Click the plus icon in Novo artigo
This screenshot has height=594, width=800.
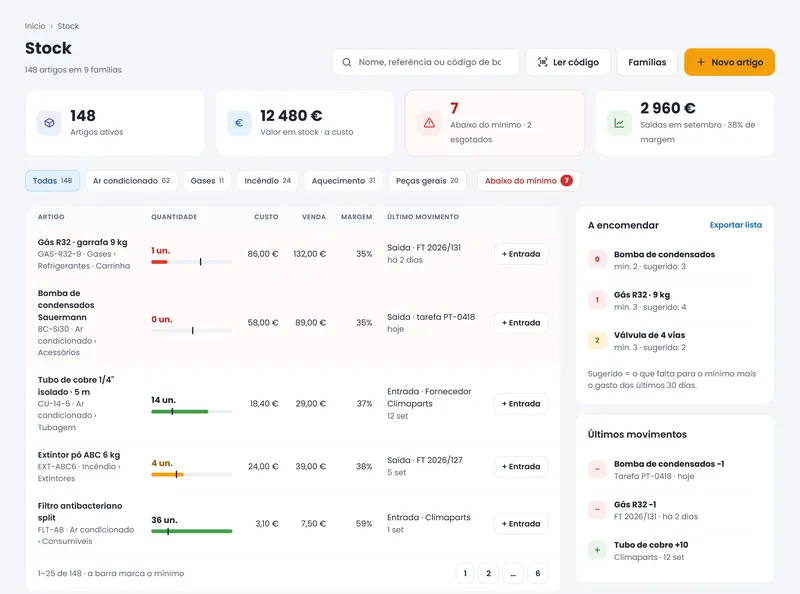[701, 62]
